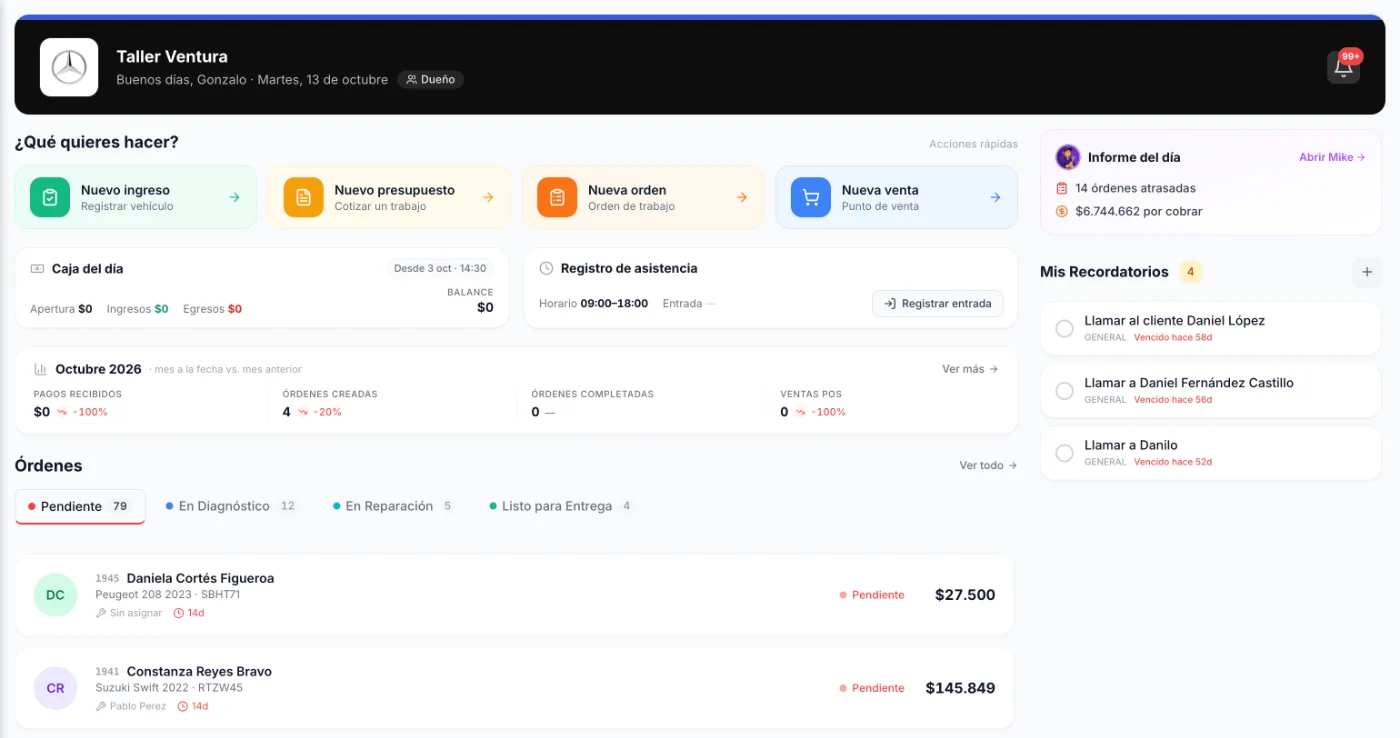Click the Vencido hace 58d label

[x=1173, y=338]
